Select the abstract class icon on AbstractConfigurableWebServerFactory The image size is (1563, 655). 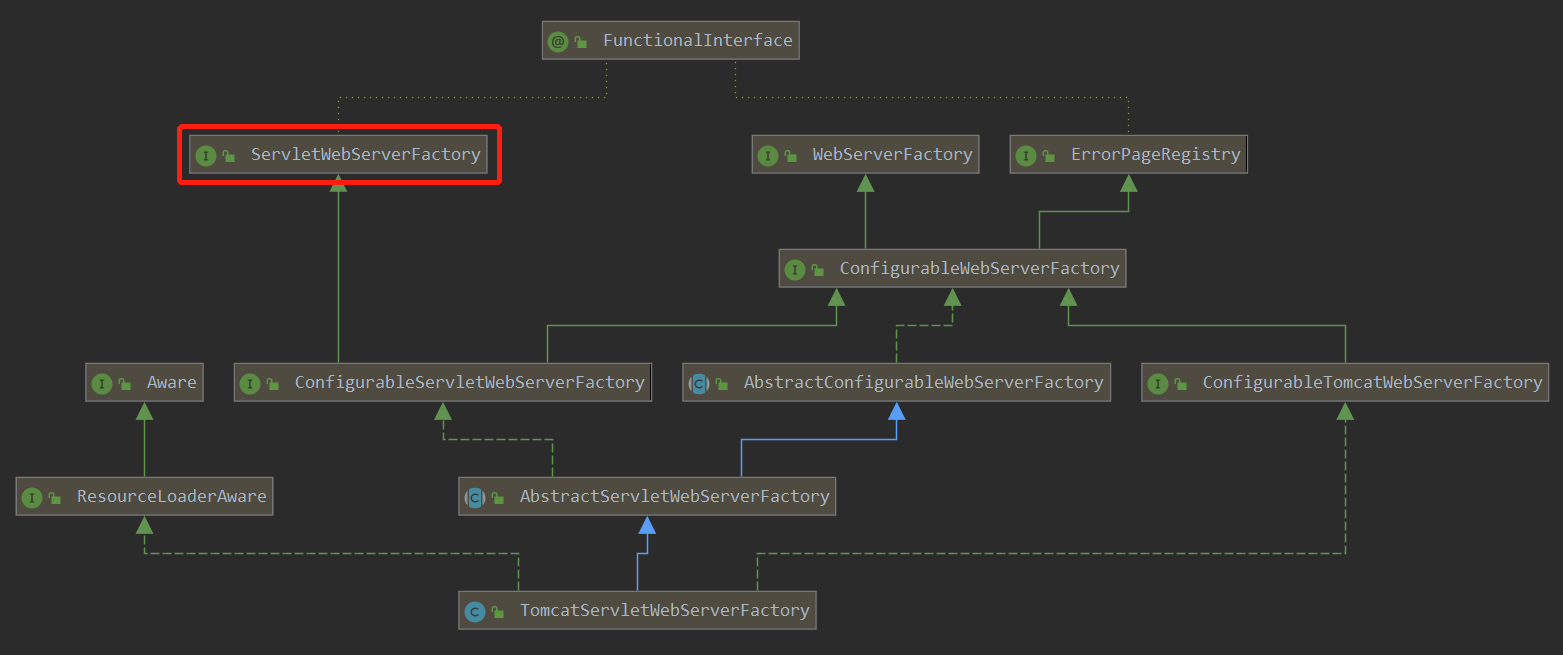point(699,382)
